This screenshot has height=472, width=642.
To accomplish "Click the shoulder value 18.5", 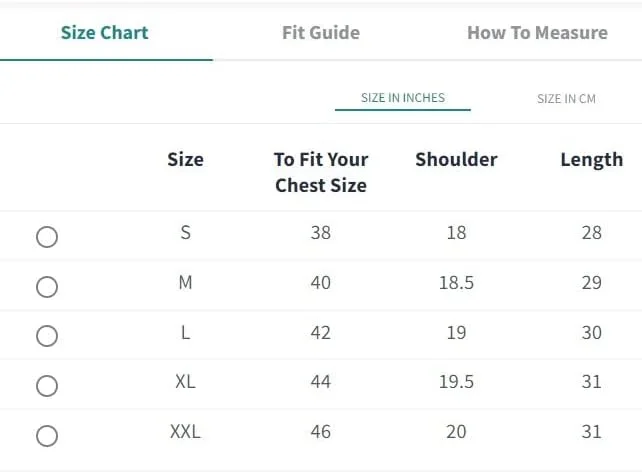I will [x=456, y=283].
